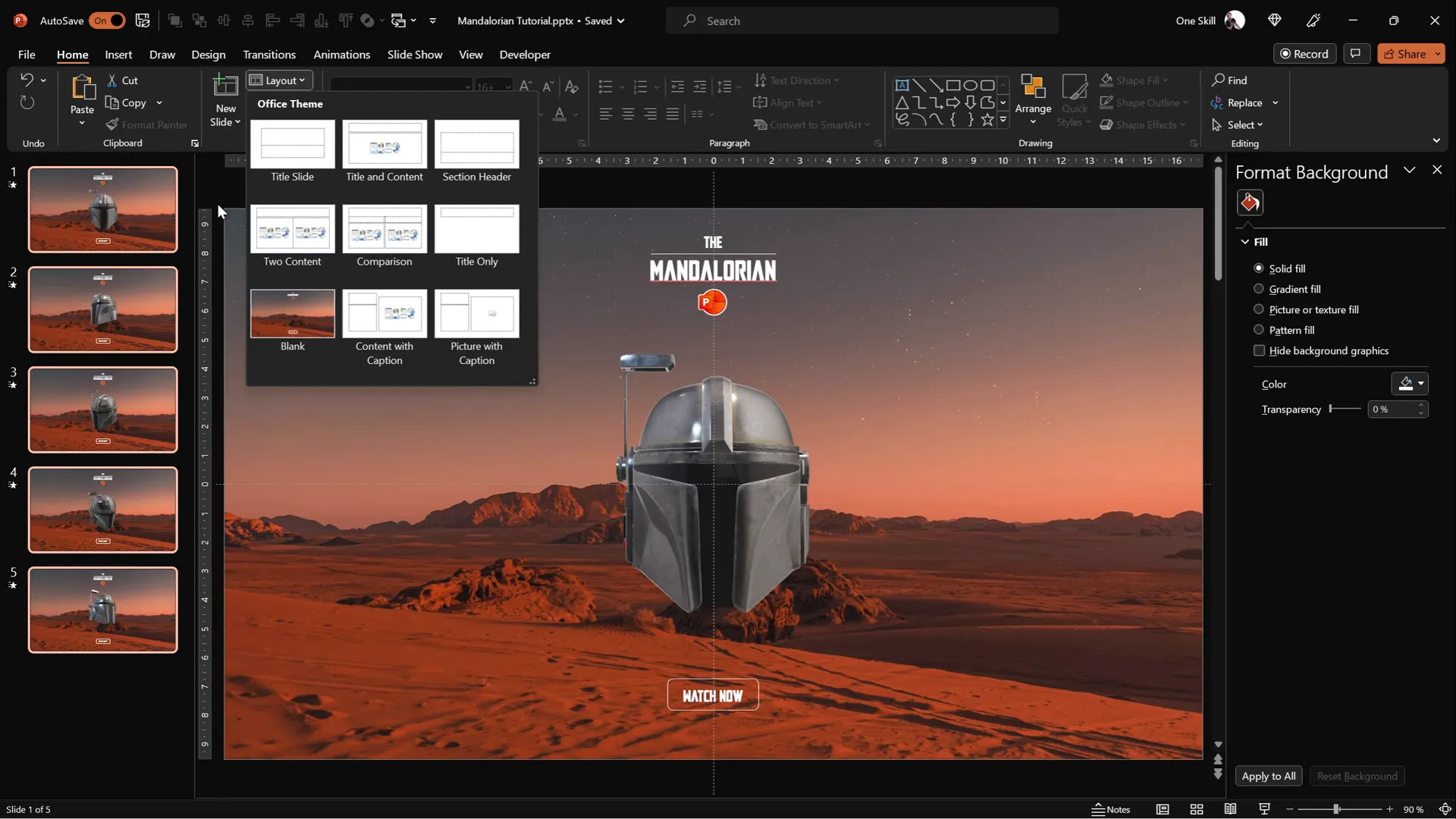Choose the Title Only layout
1456x819 pixels.
tap(476, 236)
